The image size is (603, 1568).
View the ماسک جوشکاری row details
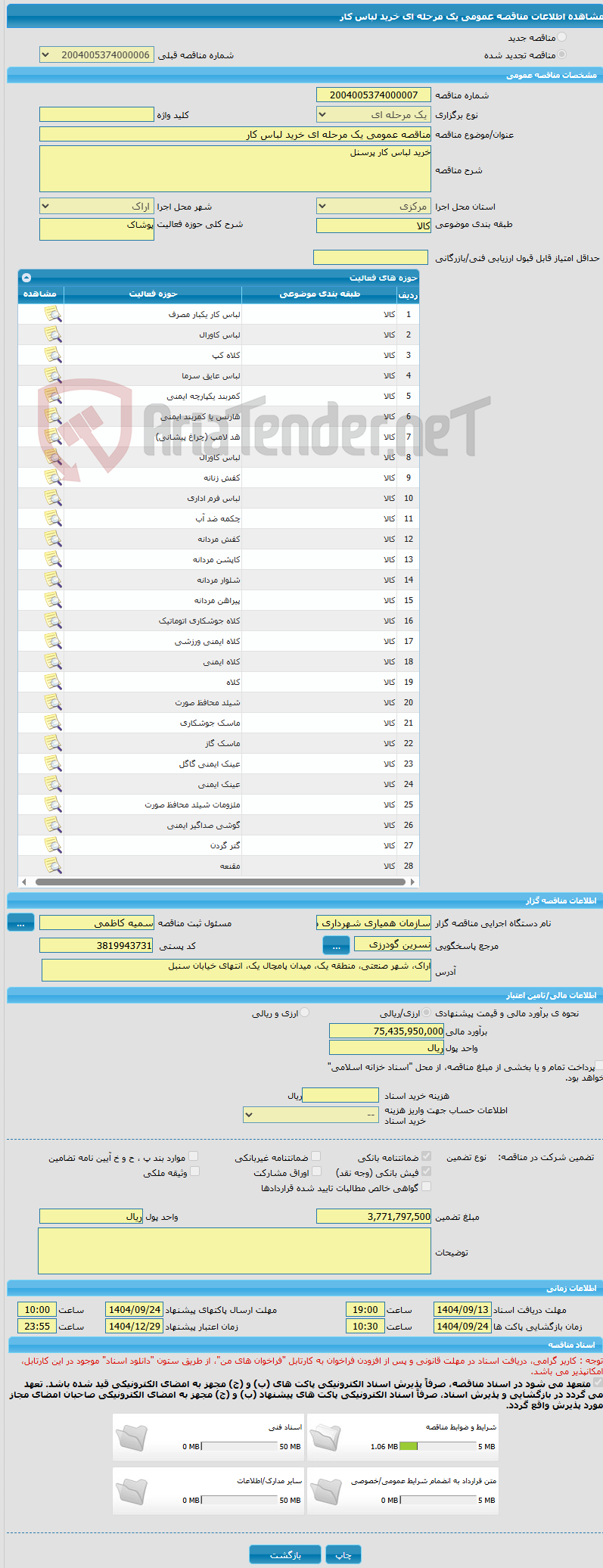(x=53, y=723)
